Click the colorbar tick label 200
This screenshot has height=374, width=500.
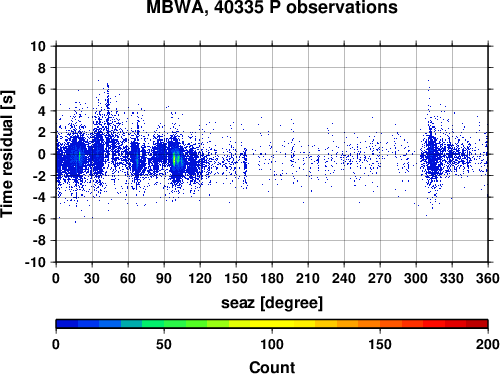click(488, 344)
